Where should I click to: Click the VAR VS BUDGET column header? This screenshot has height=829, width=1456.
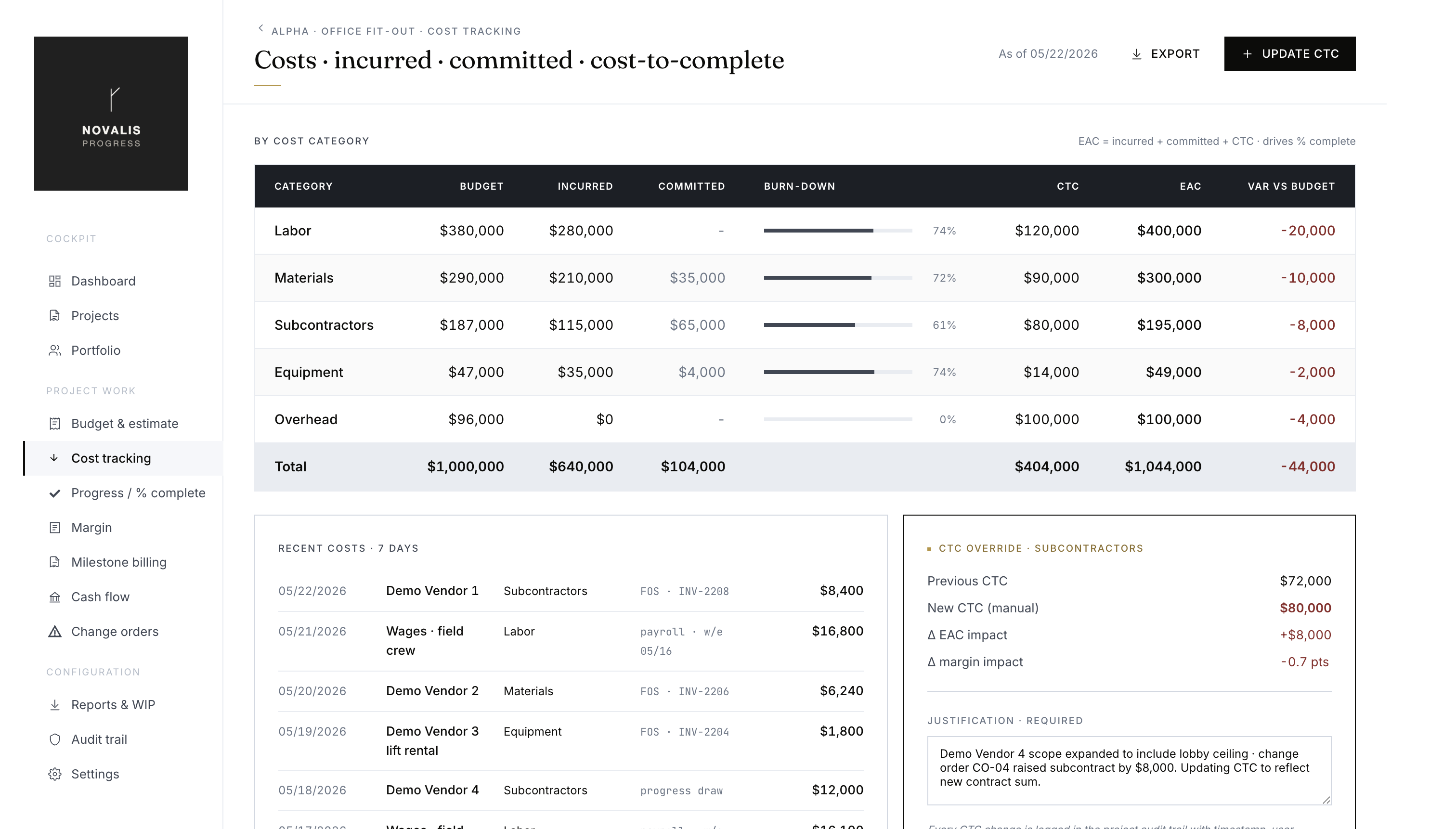[x=1291, y=186]
